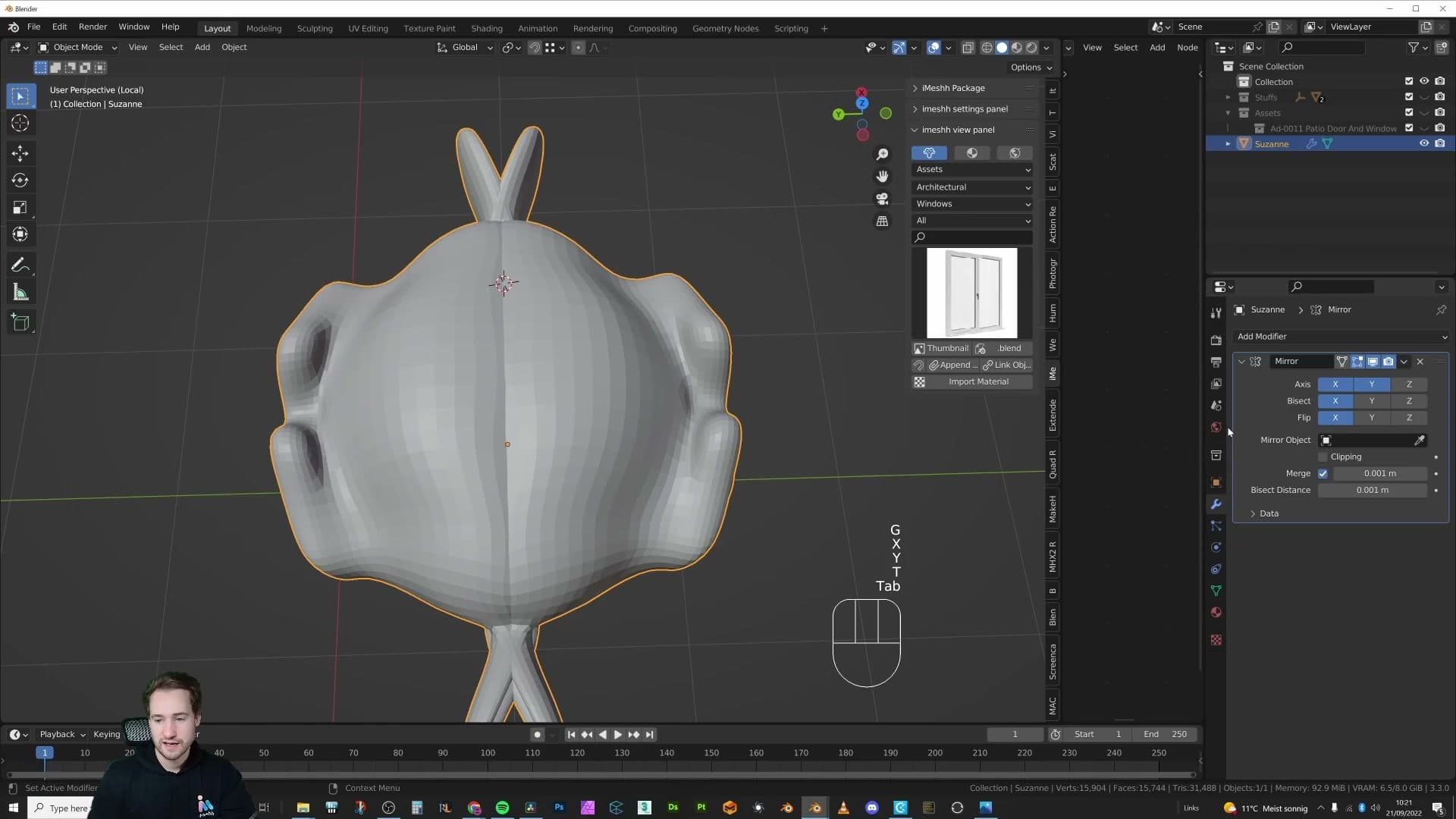Screen dimensions: 1456x819
Task: Open Texture properties checker tab
Action: [x=1216, y=640]
